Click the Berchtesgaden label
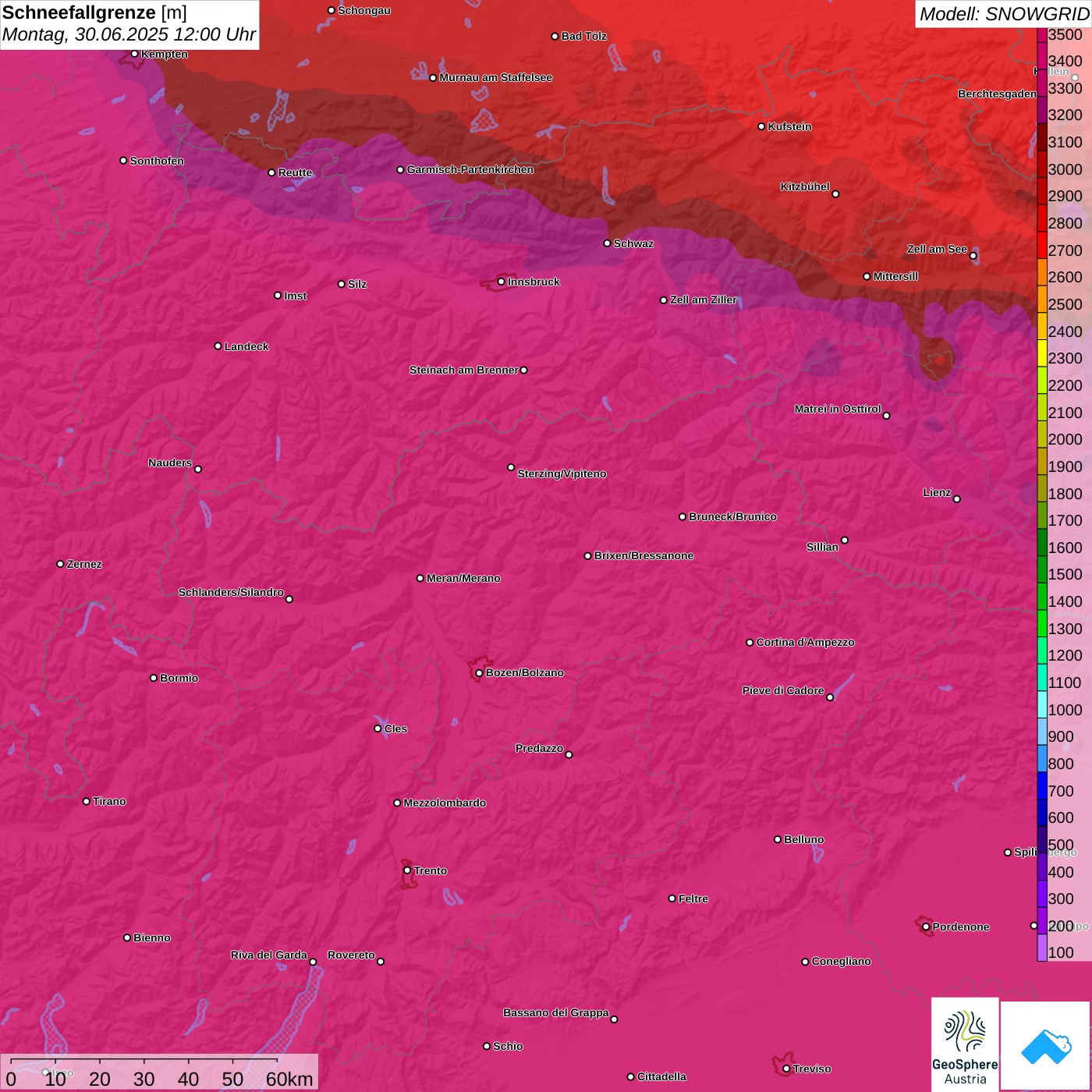Screen dimensions: 1092x1092 click(997, 94)
